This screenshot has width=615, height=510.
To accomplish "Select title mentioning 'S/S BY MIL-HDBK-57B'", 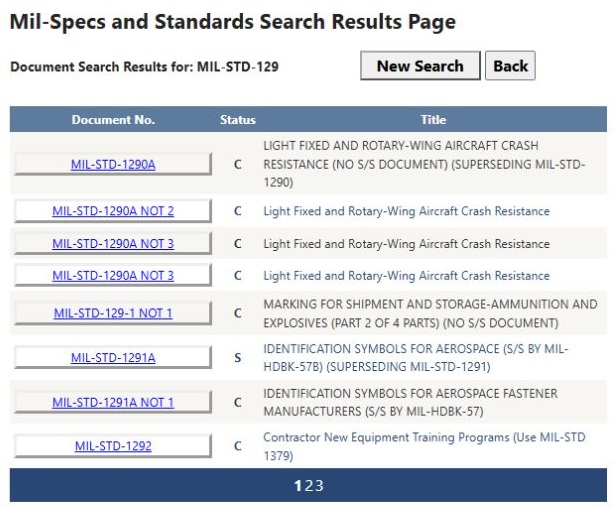I will pos(416,358).
